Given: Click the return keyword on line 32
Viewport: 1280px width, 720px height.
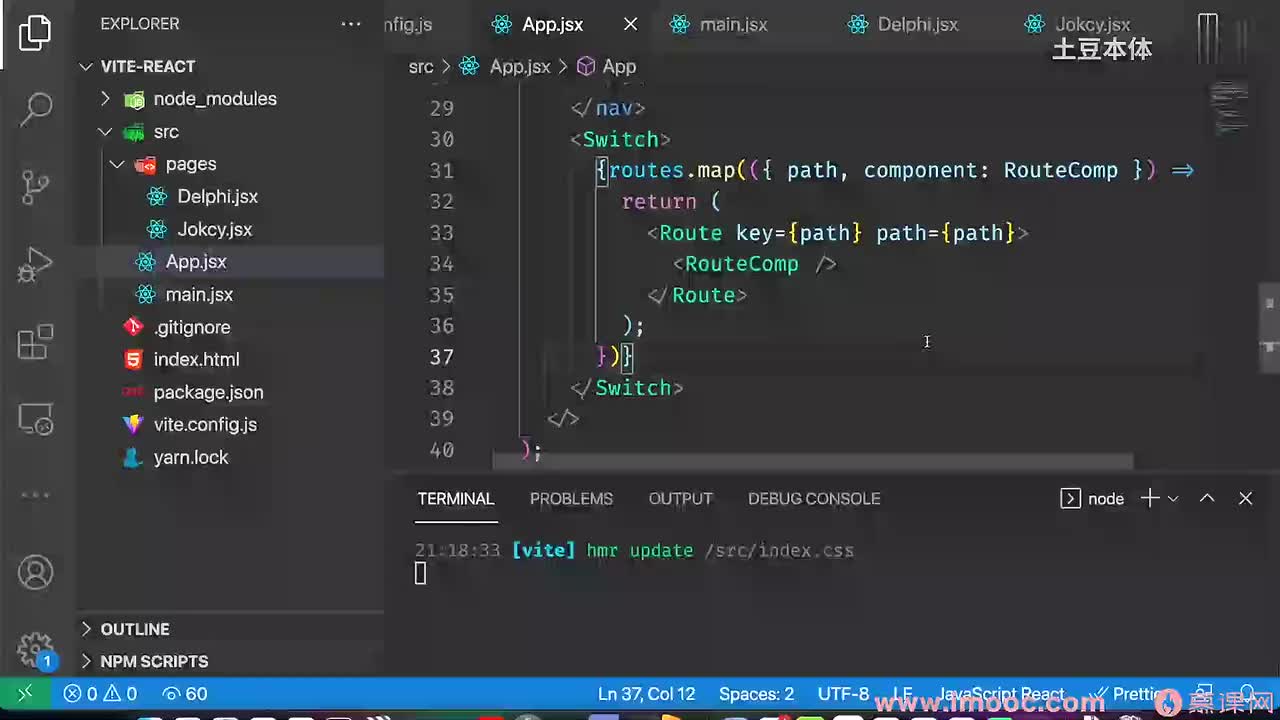Looking at the screenshot, I should 659,201.
